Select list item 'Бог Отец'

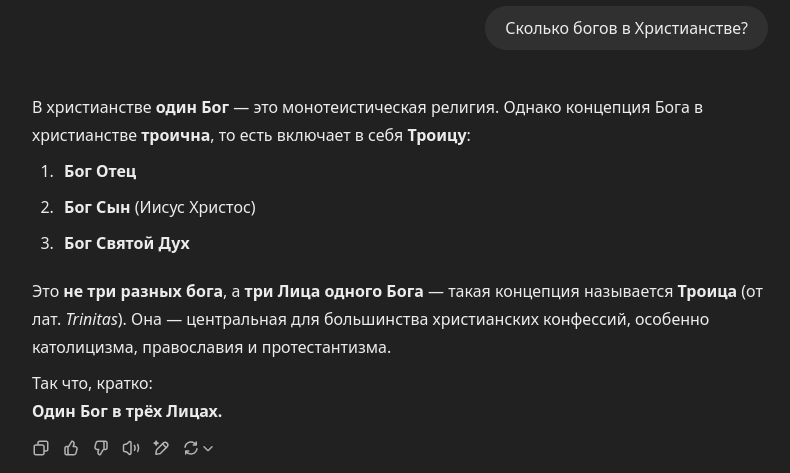100,172
